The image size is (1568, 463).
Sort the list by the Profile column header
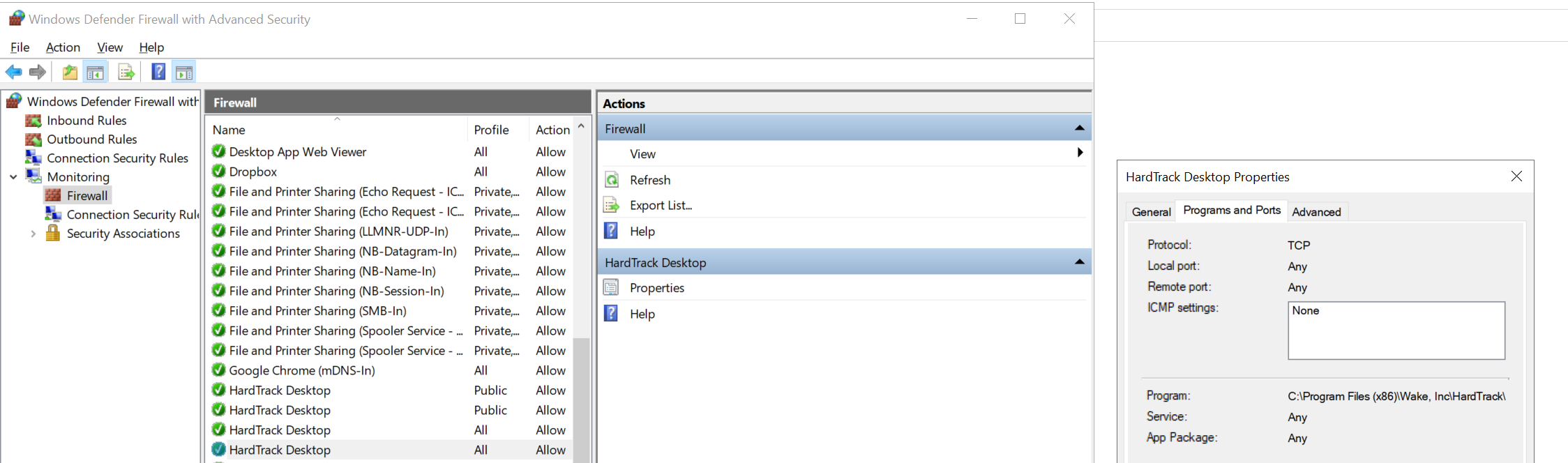497,130
